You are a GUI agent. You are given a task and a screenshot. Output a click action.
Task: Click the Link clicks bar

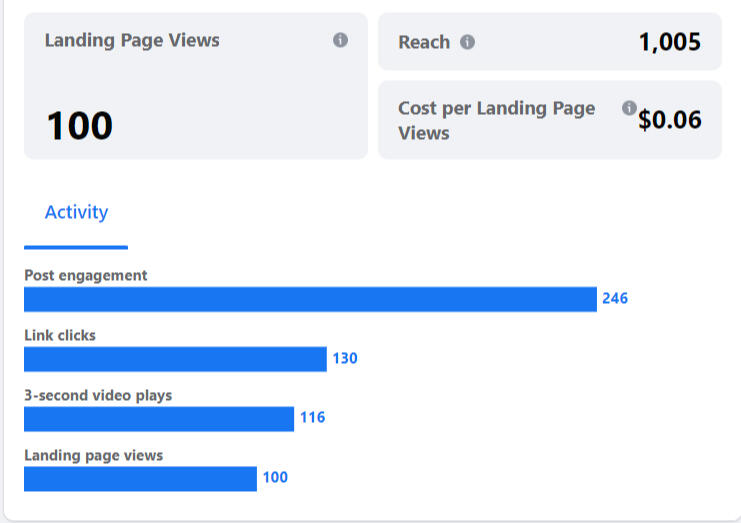(x=175, y=359)
